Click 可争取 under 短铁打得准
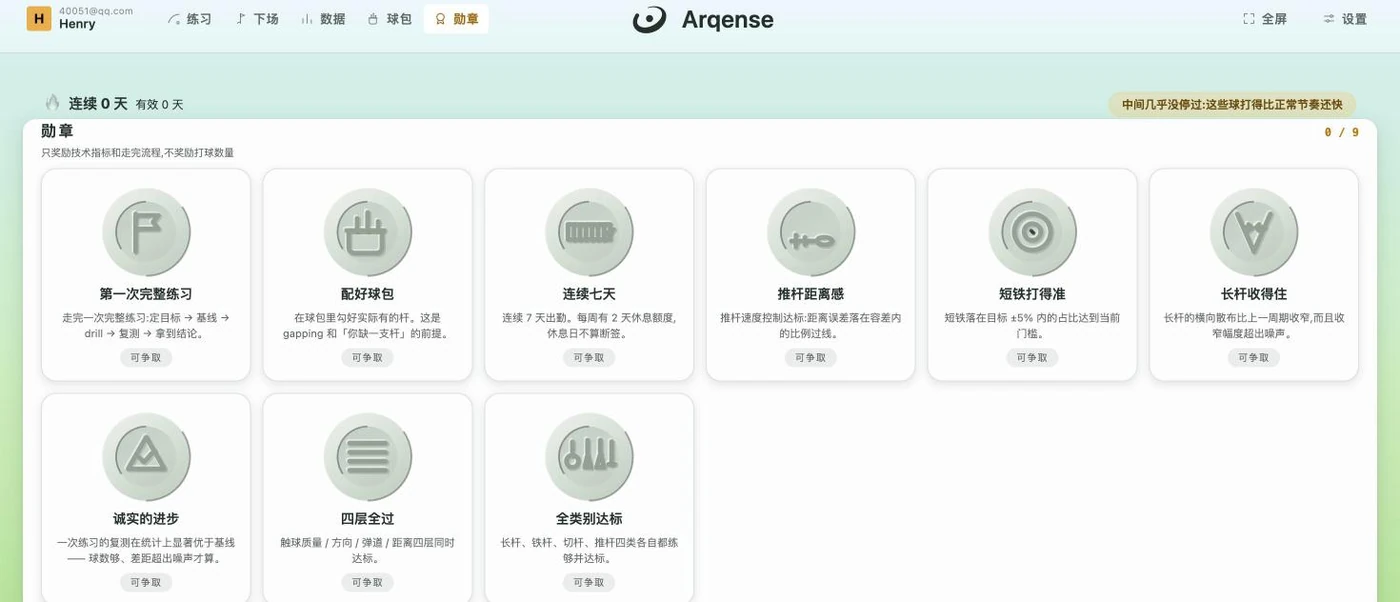The image size is (1400, 602). (x=1032, y=358)
